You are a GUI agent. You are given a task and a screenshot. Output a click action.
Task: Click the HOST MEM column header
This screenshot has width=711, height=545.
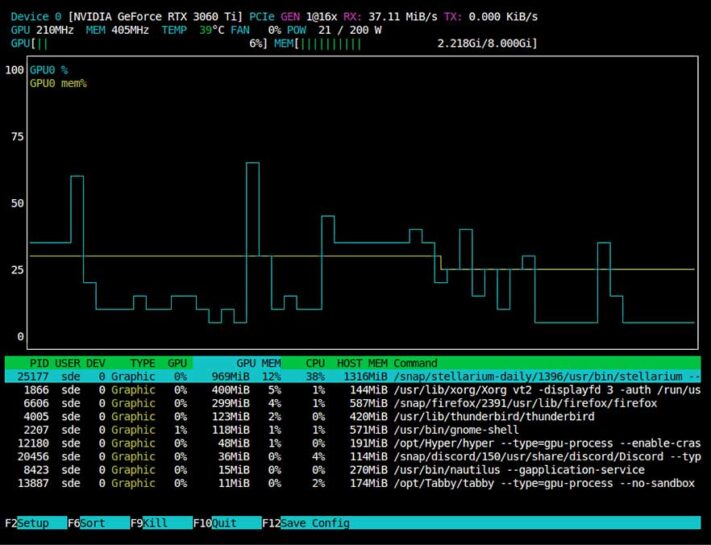pos(363,361)
